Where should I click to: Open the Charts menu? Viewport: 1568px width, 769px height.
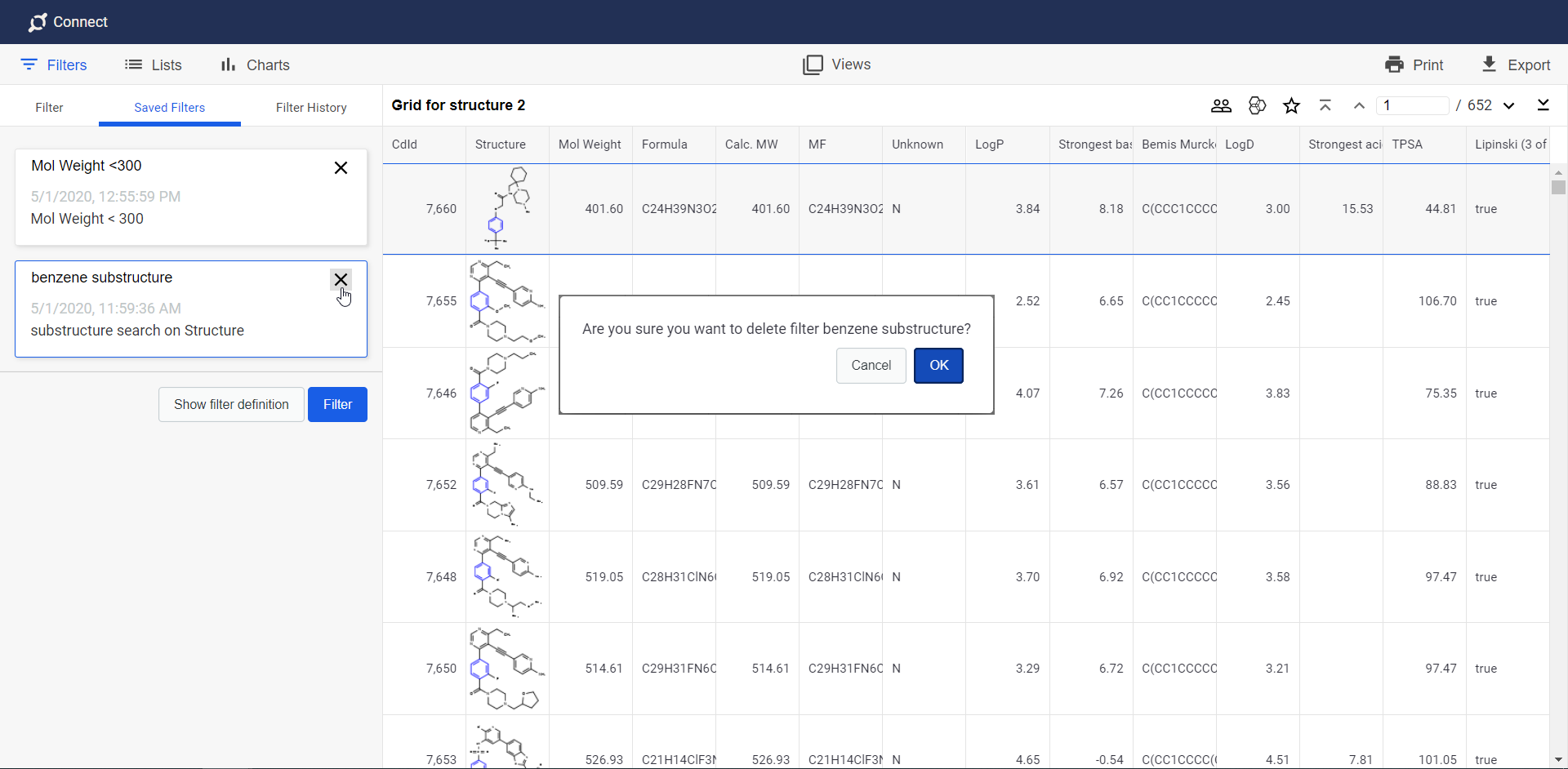pos(255,64)
